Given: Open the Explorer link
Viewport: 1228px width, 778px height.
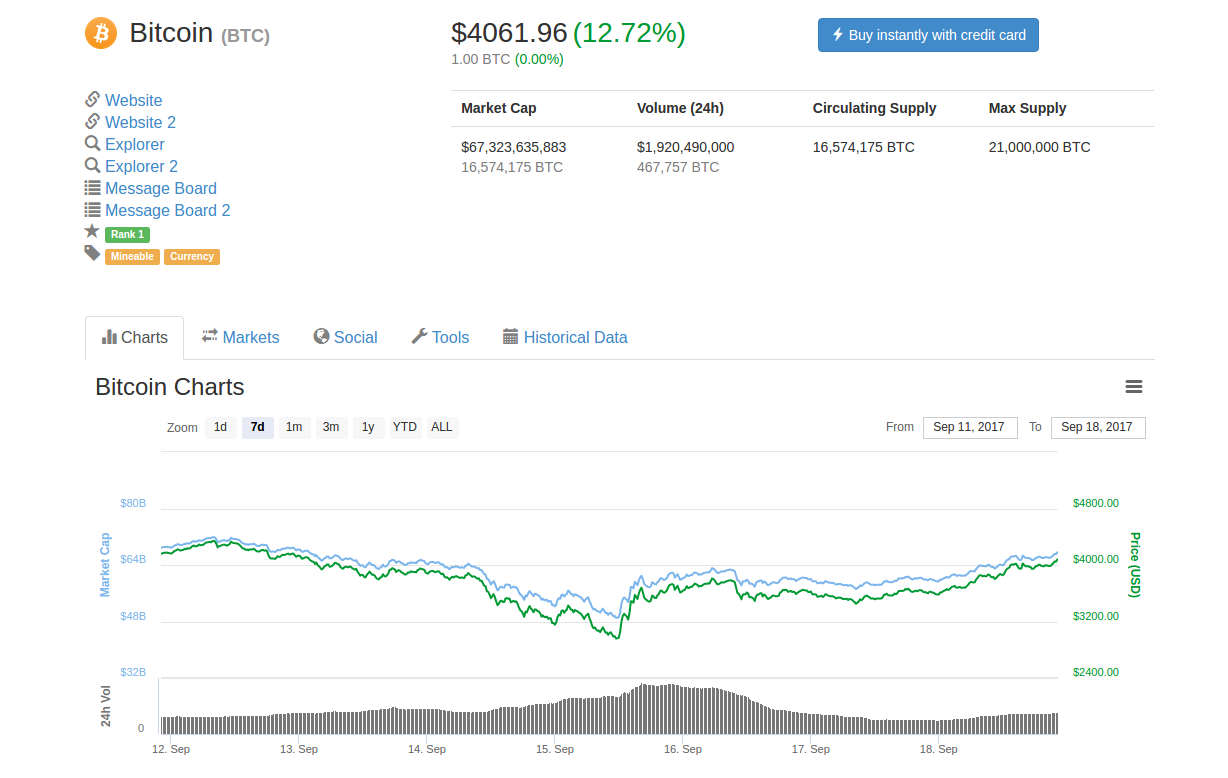Looking at the screenshot, I should [135, 144].
